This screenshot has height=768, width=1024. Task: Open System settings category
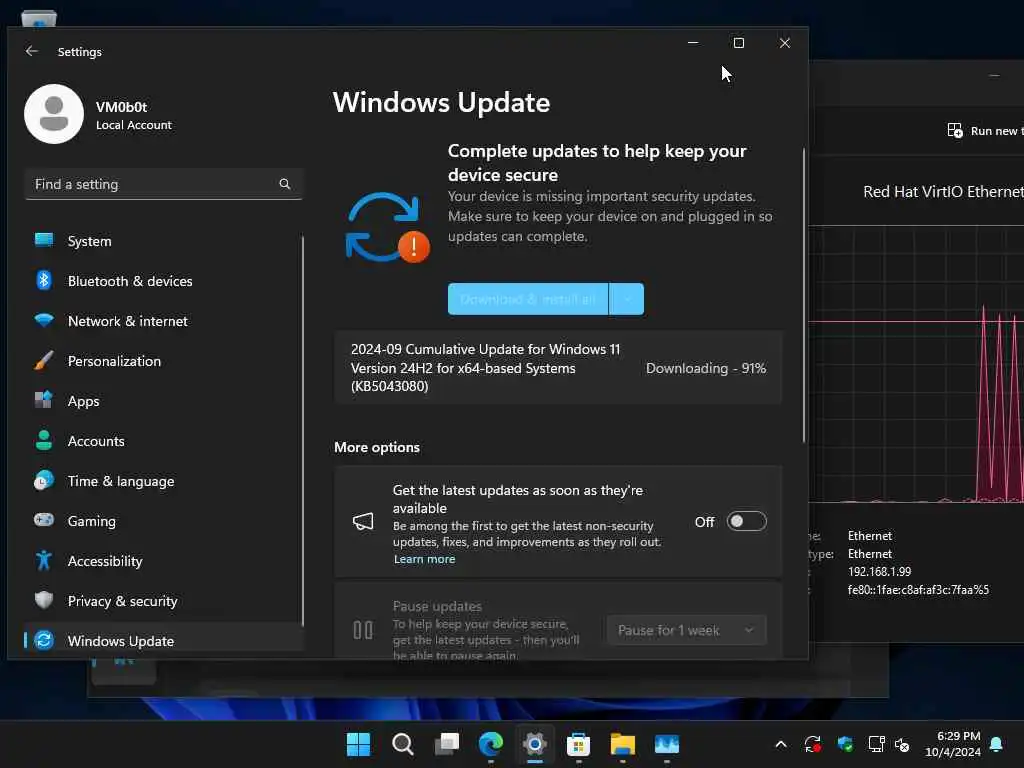[163, 241]
